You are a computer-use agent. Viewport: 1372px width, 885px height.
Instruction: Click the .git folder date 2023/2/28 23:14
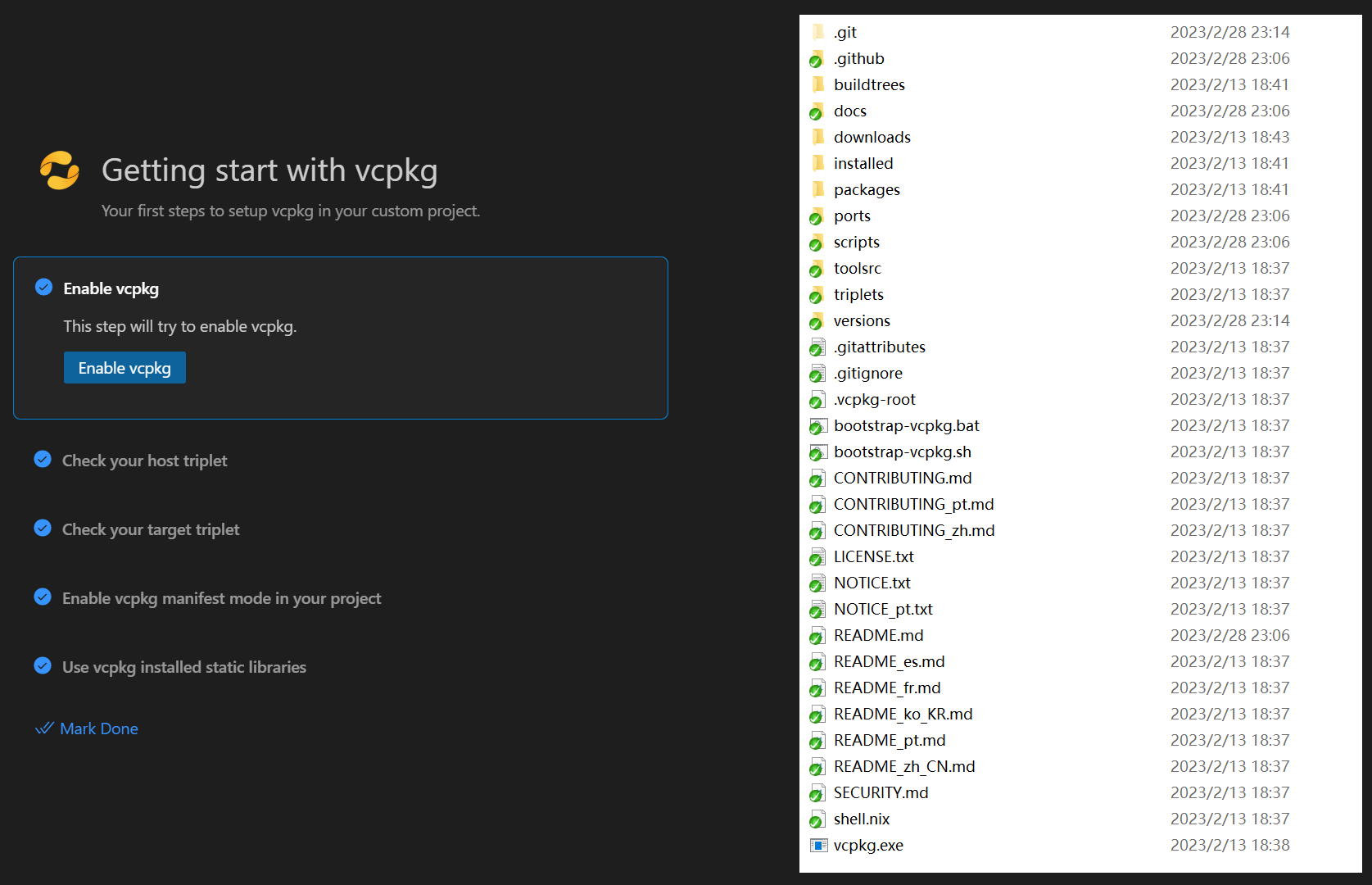[x=1229, y=32]
